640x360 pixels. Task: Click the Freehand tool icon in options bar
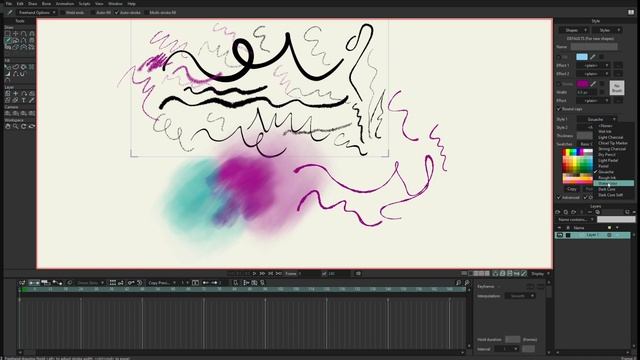9,13
